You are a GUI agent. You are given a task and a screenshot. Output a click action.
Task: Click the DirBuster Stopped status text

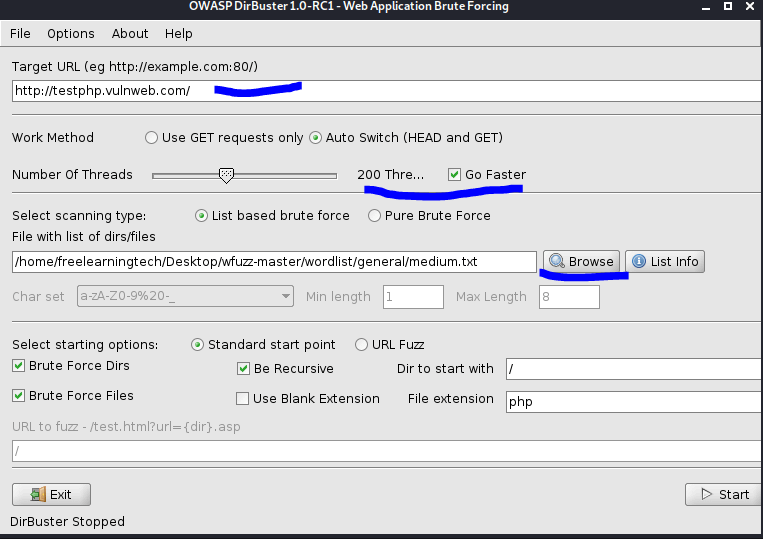[x=68, y=521]
